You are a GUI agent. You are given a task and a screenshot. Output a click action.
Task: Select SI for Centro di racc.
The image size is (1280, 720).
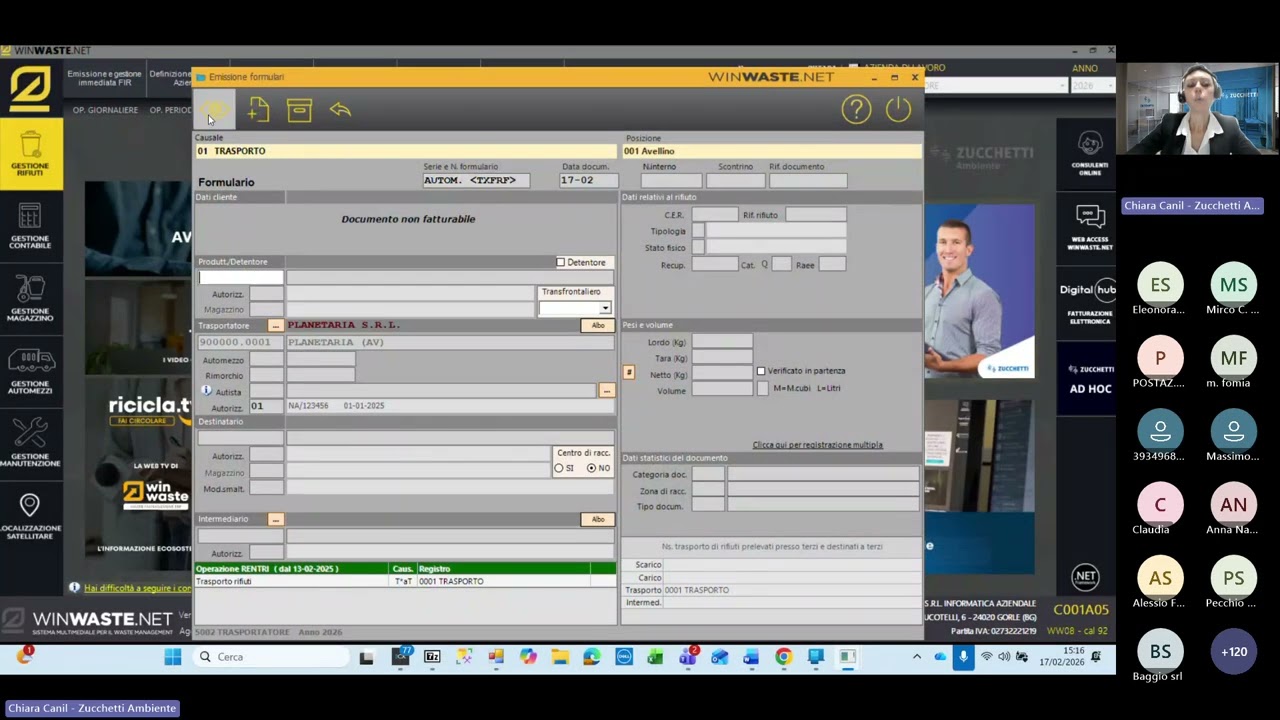[559, 468]
